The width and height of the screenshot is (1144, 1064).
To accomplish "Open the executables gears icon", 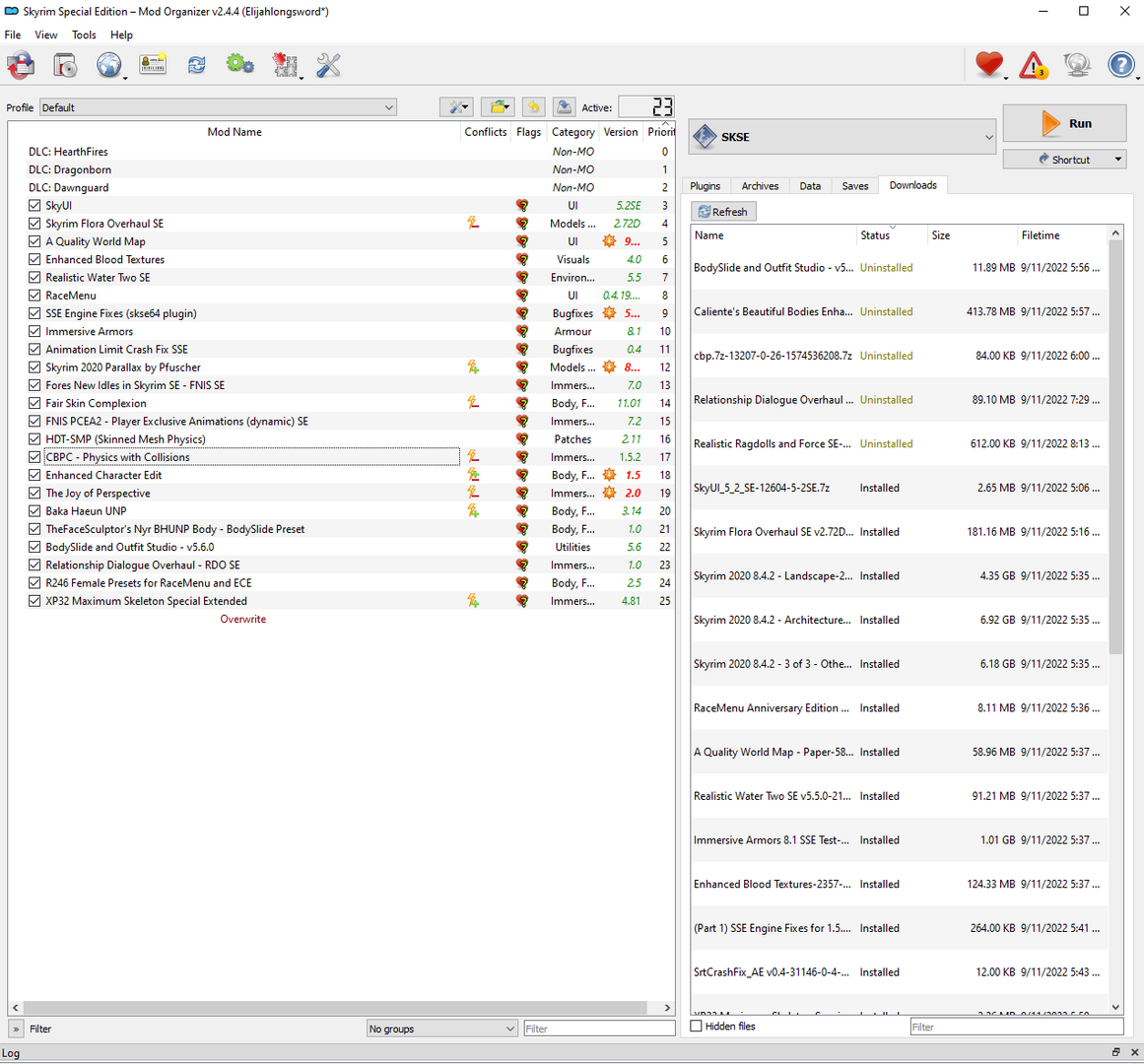I will tap(240, 65).
